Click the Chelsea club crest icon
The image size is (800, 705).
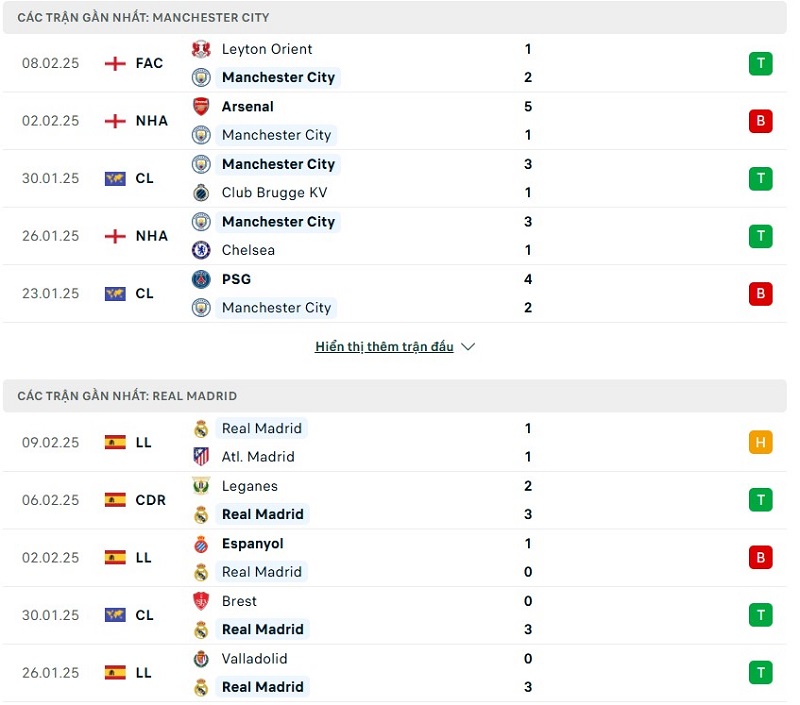click(201, 250)
